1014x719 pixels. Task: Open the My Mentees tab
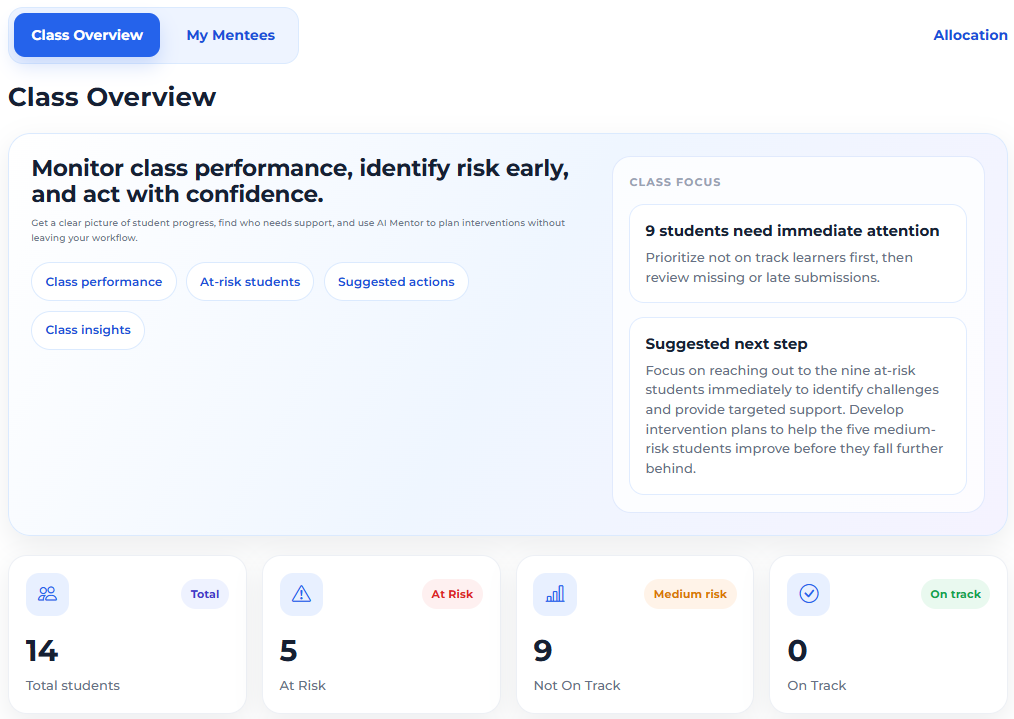[230, 35]
